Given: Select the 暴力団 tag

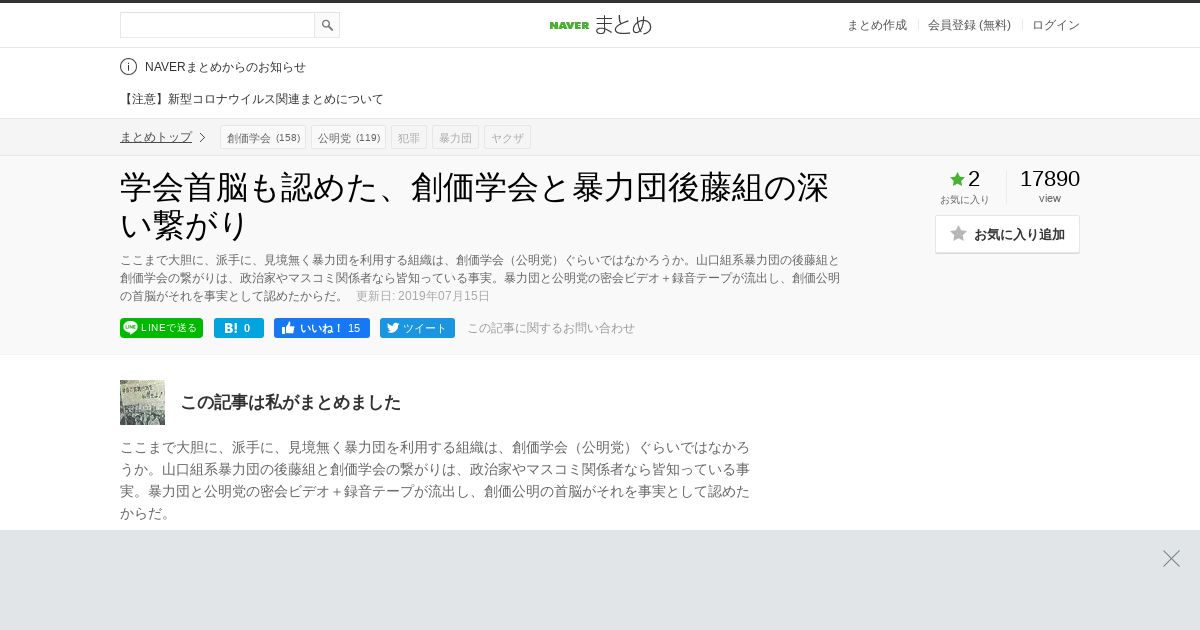Looking at the screenshot, I should [x=455, y=138].
